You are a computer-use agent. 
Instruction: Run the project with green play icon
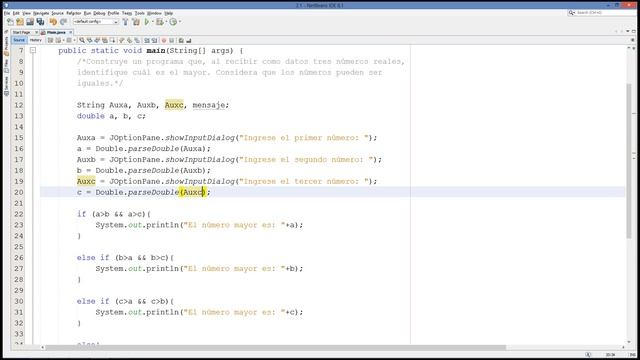pos(147,22)
